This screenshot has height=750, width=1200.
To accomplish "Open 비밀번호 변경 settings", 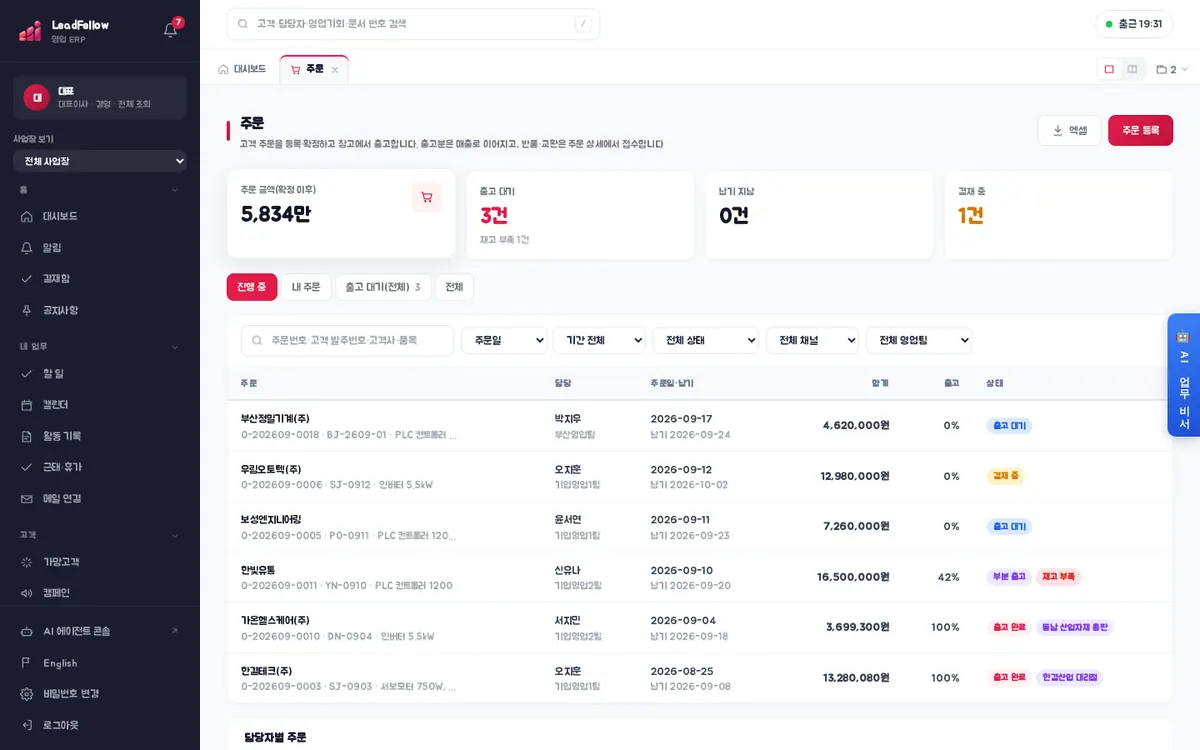I will click(x=100, y=693).
